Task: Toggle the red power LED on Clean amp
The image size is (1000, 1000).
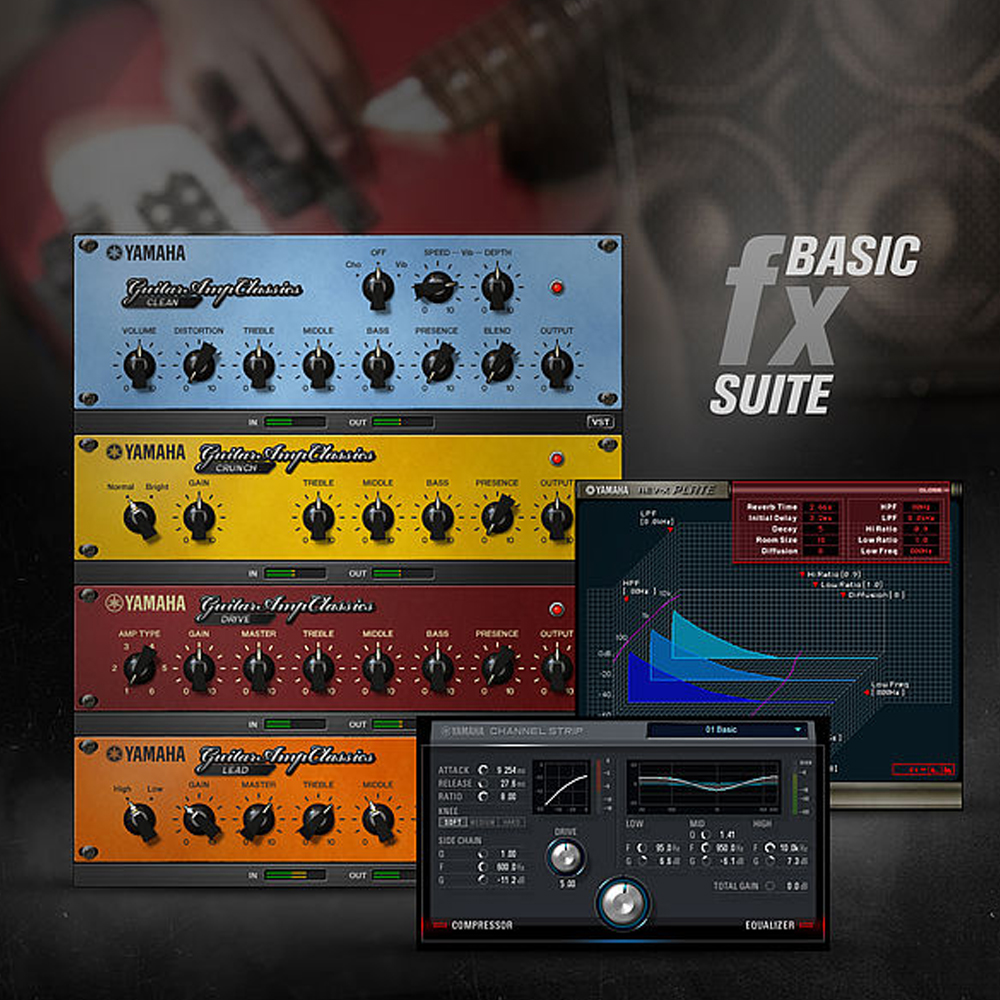Action: coord(557,288)
